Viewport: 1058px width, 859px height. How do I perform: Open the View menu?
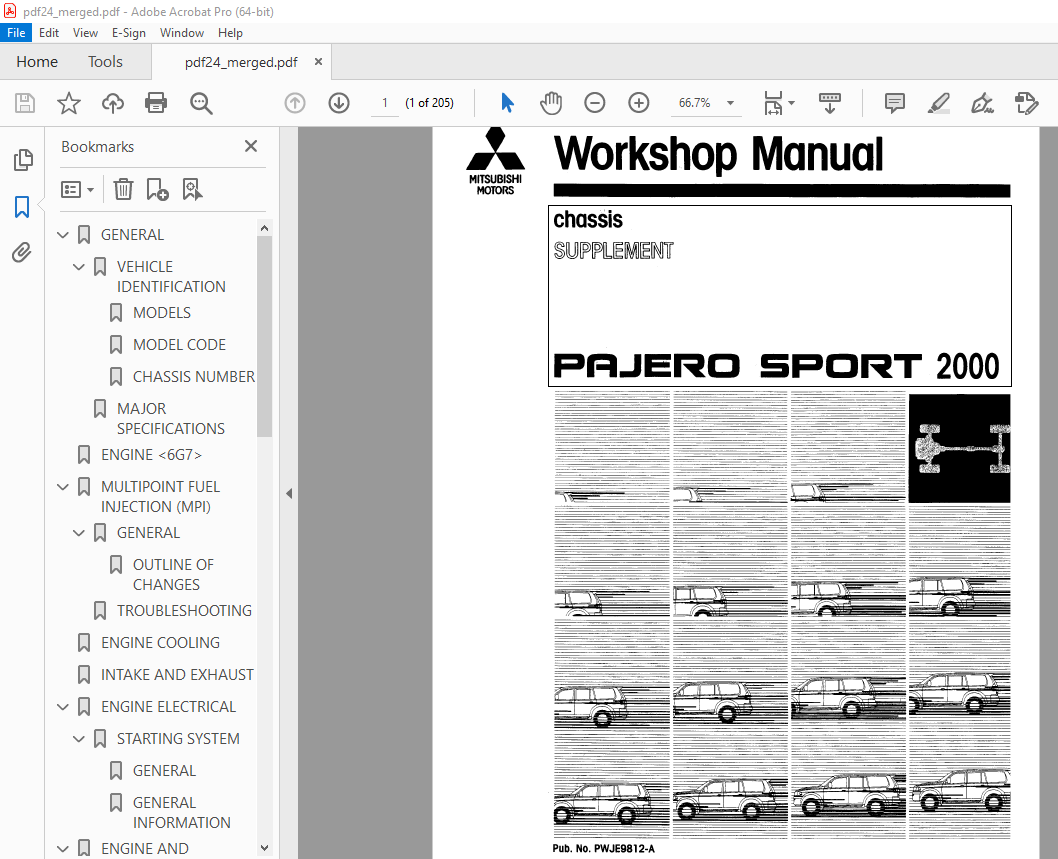click(85, 32)
